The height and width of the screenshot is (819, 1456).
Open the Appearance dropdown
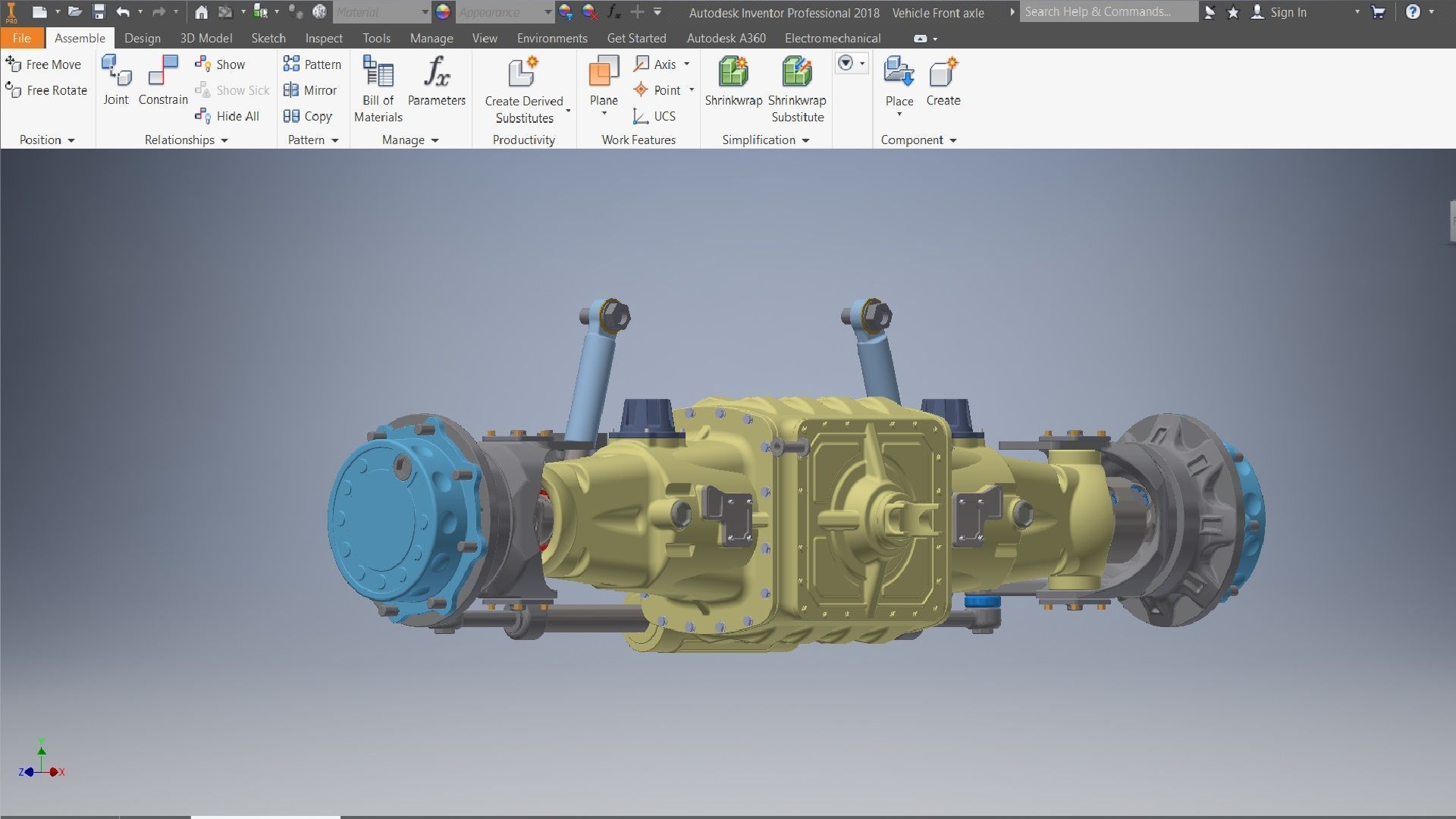point(548,12)
